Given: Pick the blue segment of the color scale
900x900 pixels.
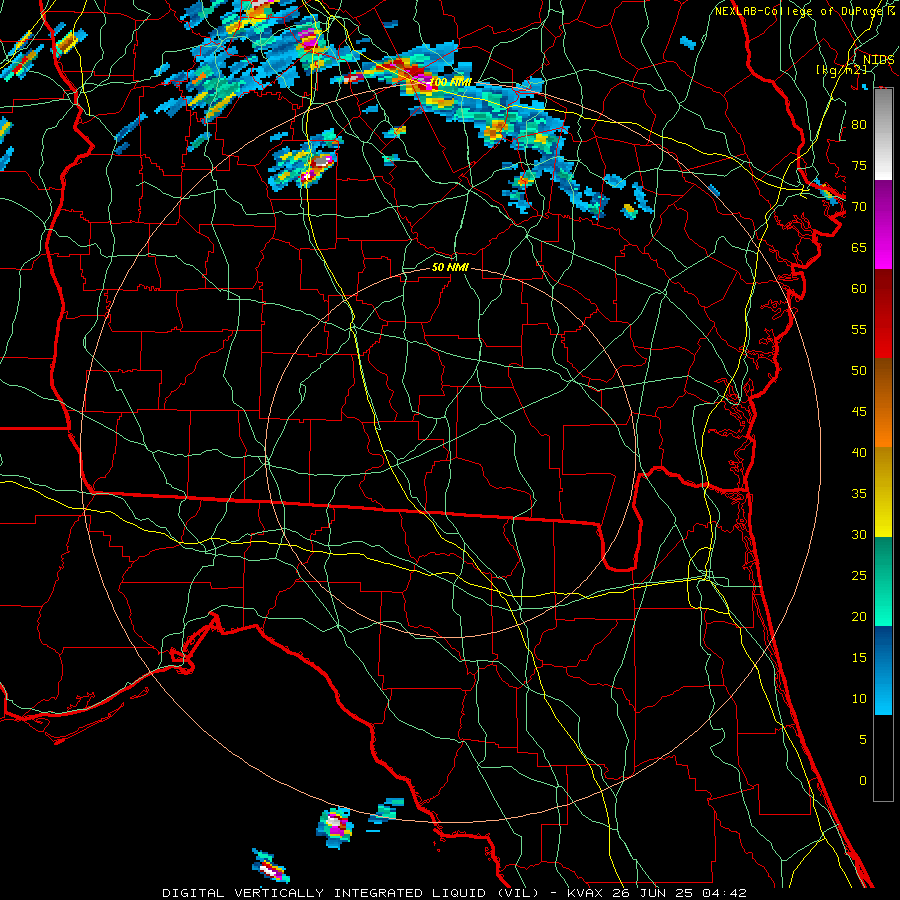Looking at the screenshot, I should (x=883, y=670).
